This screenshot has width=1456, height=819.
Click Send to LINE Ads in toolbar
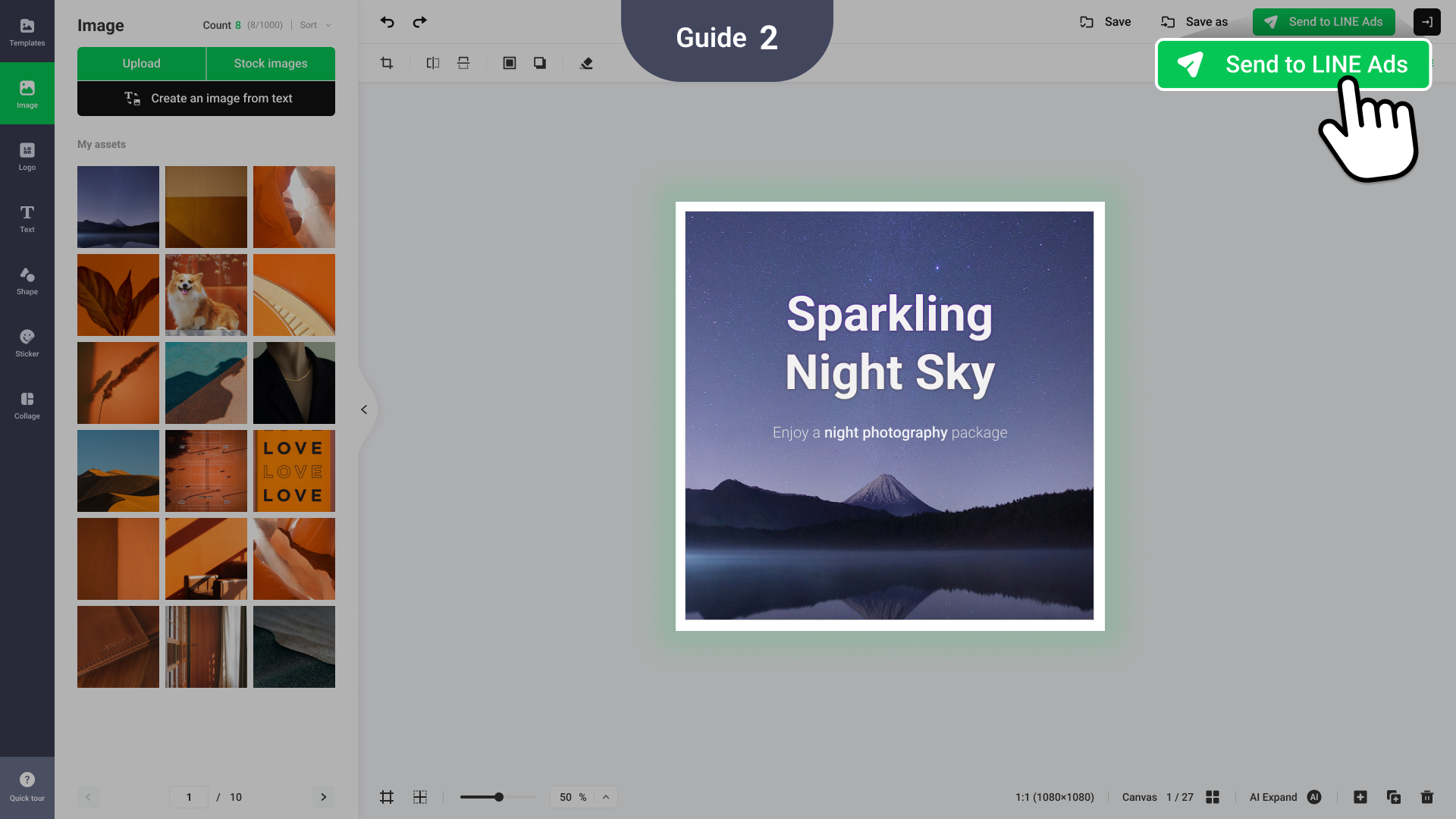[1324, 22]
